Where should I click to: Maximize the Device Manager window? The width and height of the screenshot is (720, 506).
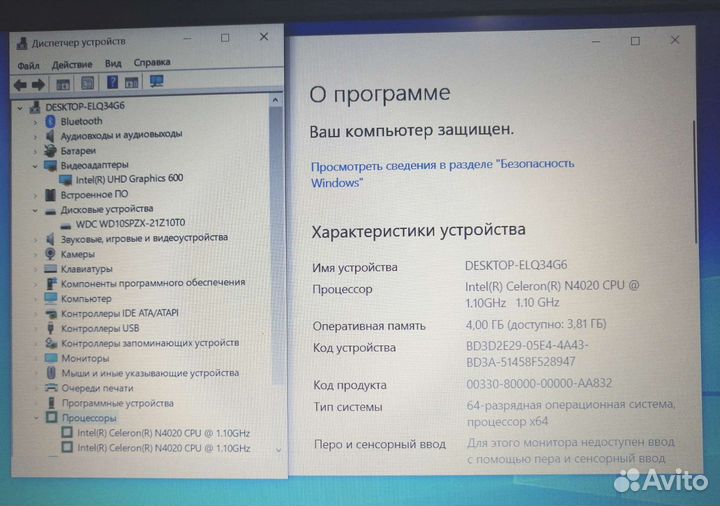click(x=225, y=38)
